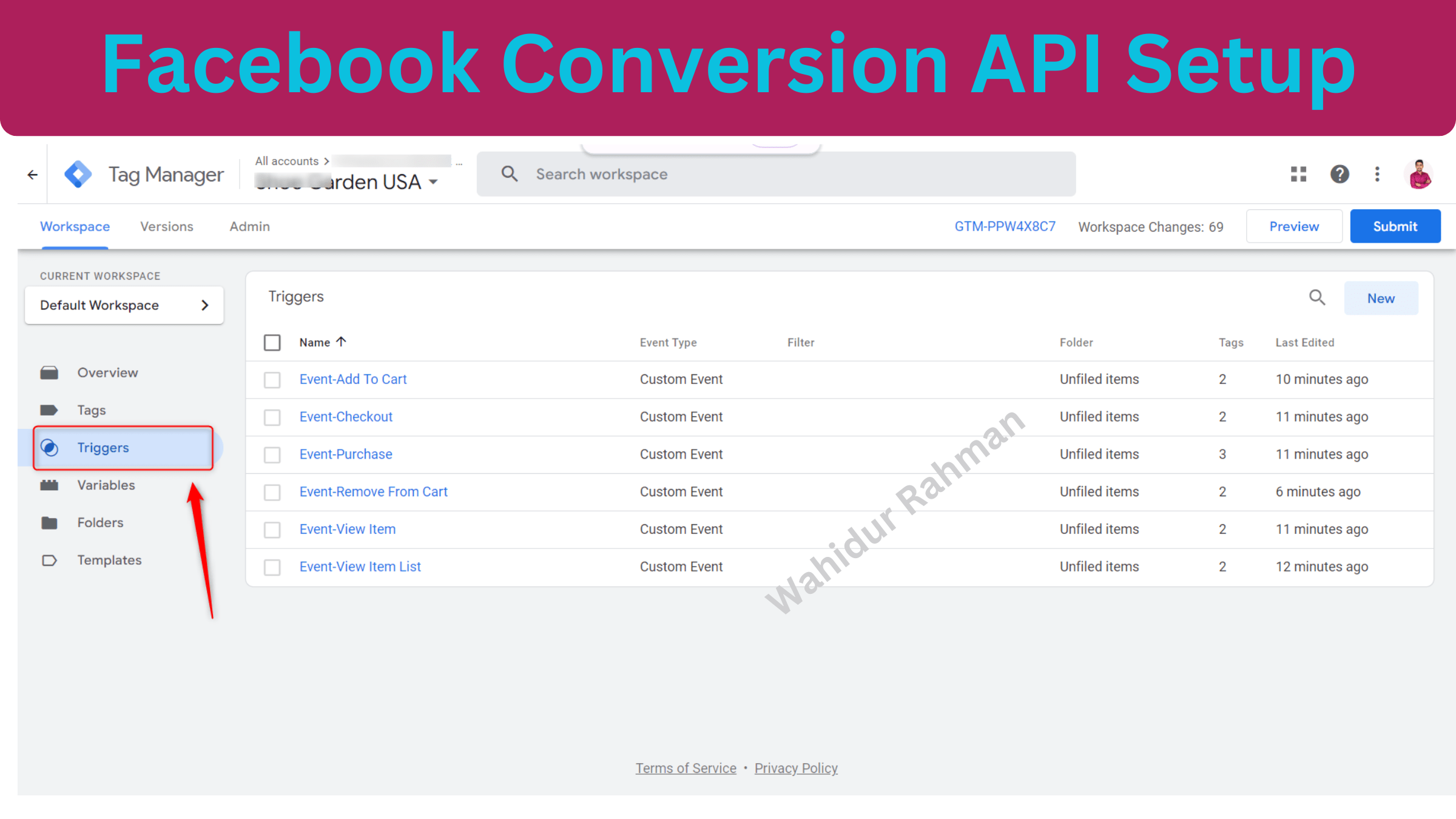Viewport: 1456px width, 819px height.
Task: Click "Custom Event" in Event-Checkout row
Action: [x=681, y=417]
